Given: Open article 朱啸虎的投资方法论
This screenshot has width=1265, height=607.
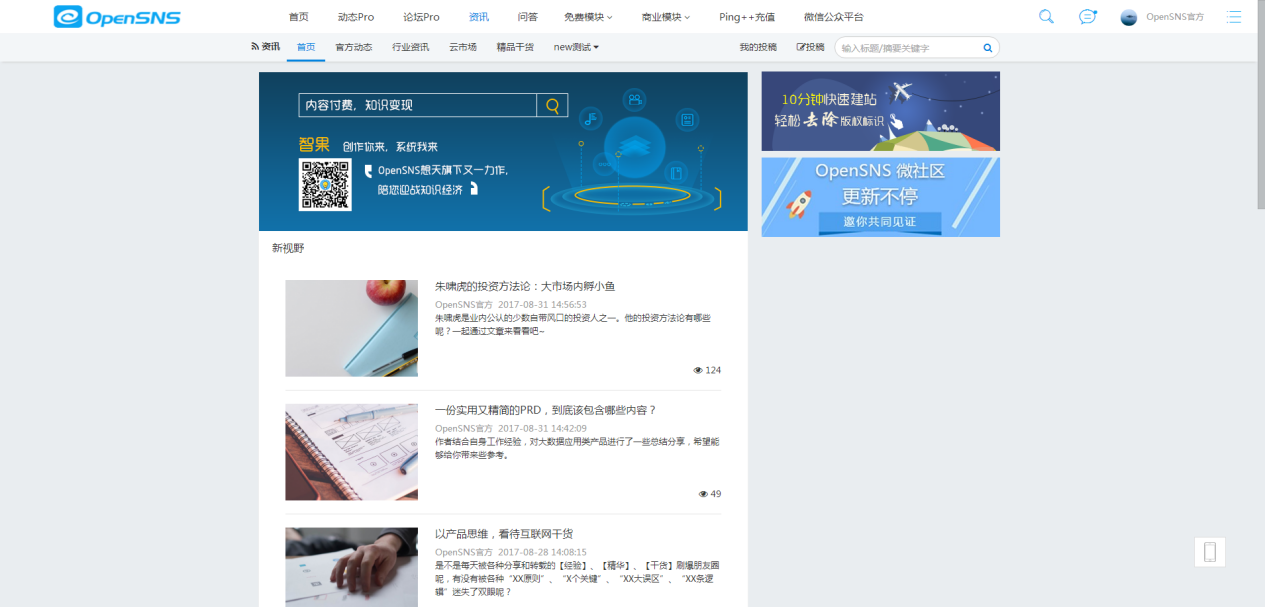Looking at the screenshot, I should point(525,286).
